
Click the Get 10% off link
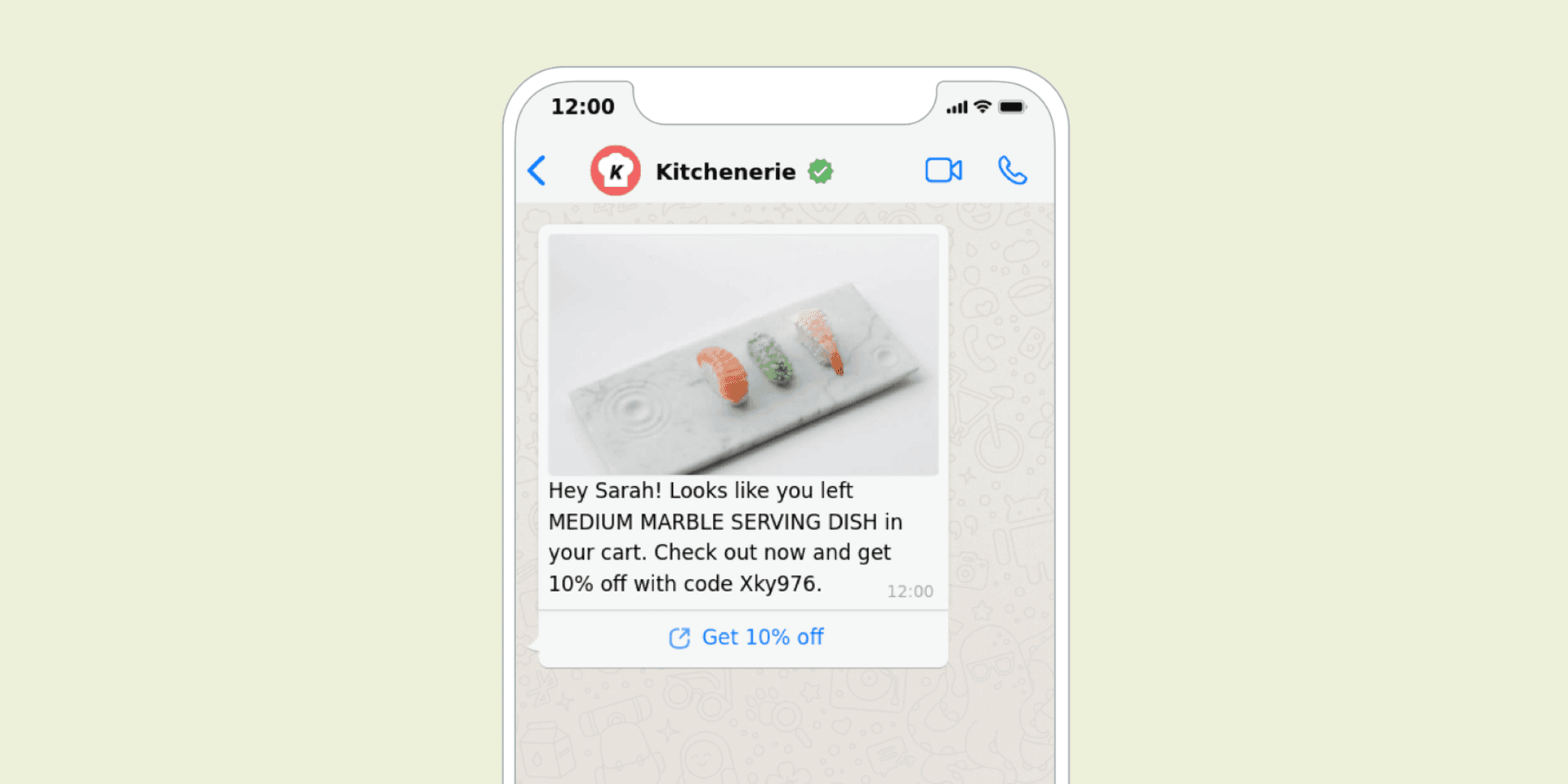[x=763, y=637]
